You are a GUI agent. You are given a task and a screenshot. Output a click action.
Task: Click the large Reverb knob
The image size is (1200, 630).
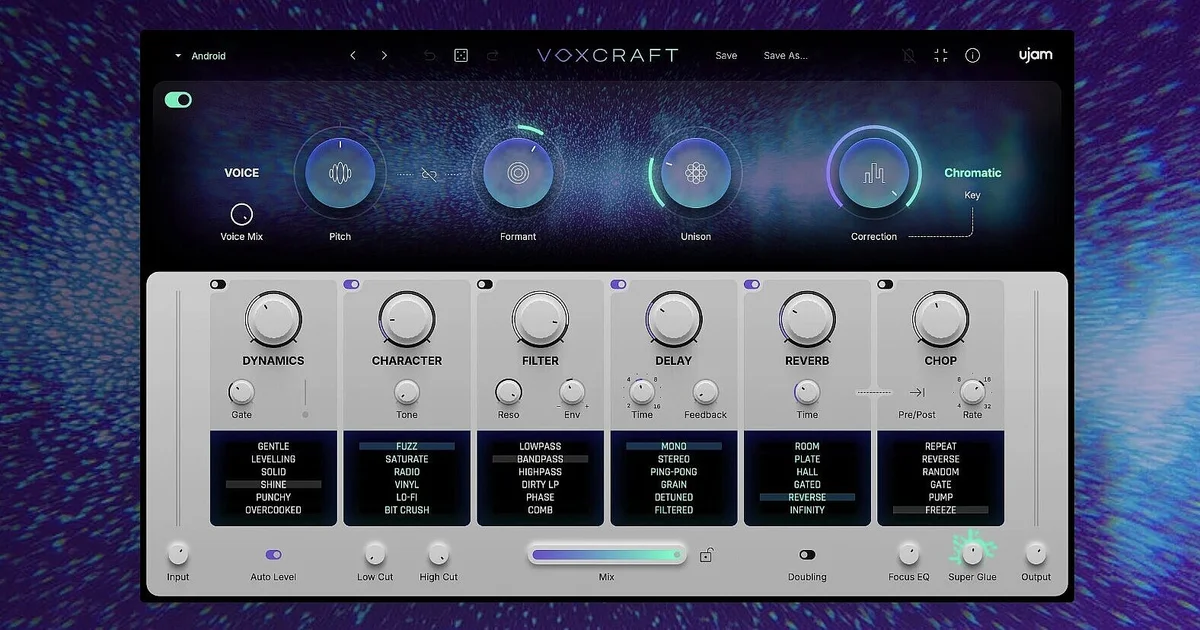[807, 320]
